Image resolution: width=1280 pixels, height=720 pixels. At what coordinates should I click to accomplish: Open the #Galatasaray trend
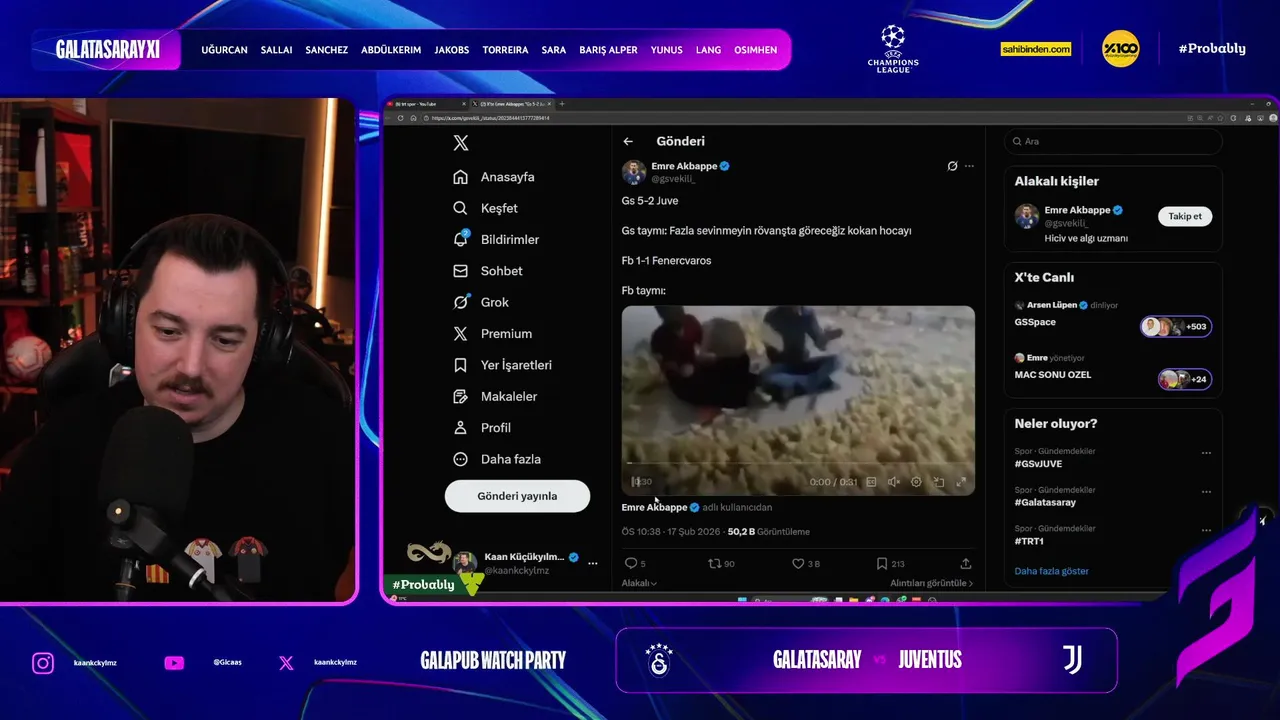1045,503
